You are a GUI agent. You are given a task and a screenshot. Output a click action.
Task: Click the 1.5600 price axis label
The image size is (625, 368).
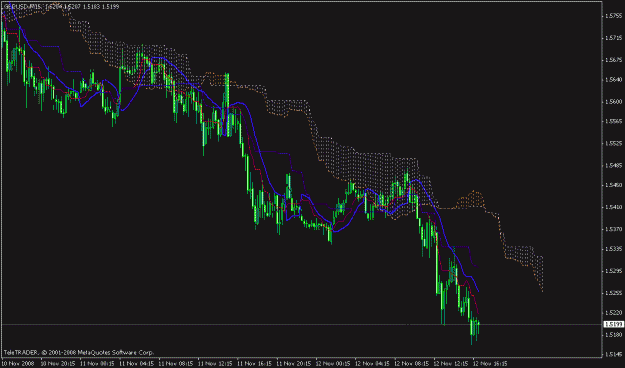tap(614, 102)
